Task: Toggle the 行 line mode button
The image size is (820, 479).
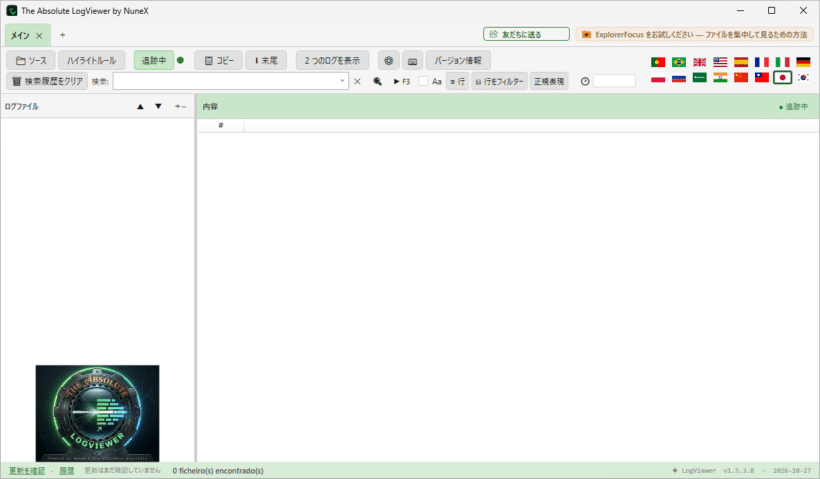Action: 458,81
